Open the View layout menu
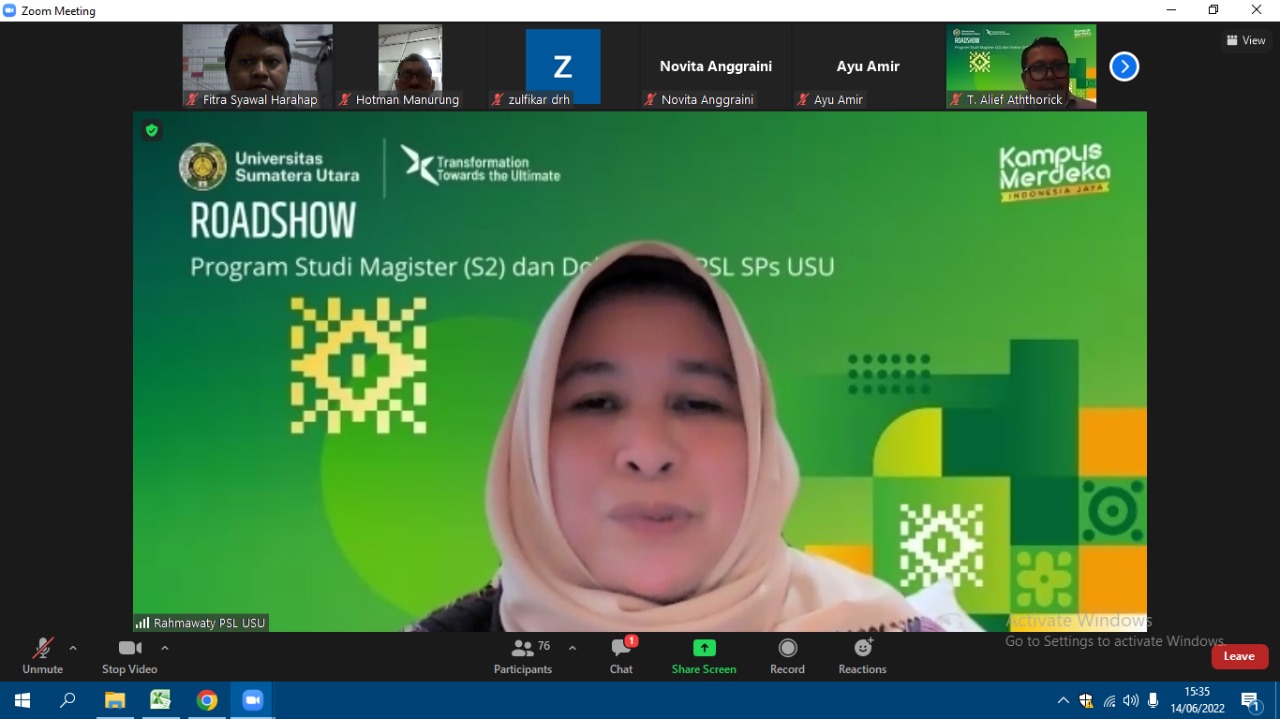The height and width of the screenshot is (719, 1280). tap(1246, 40)
